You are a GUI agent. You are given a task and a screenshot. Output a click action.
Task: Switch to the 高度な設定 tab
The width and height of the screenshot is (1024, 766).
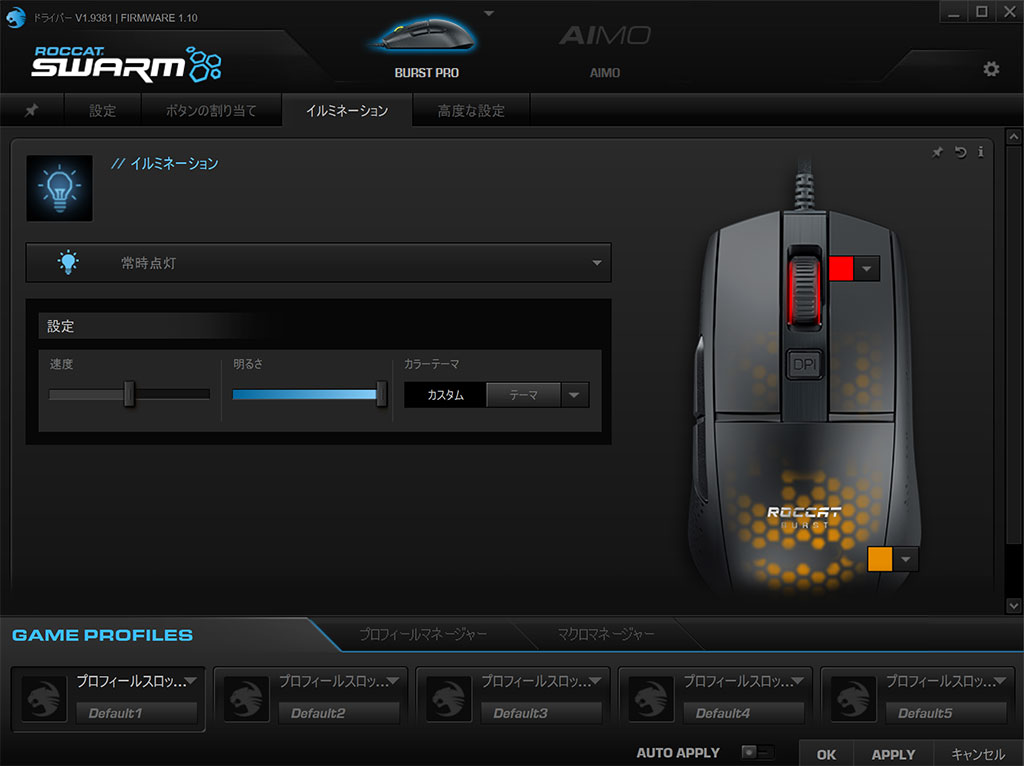pos(471,110)
